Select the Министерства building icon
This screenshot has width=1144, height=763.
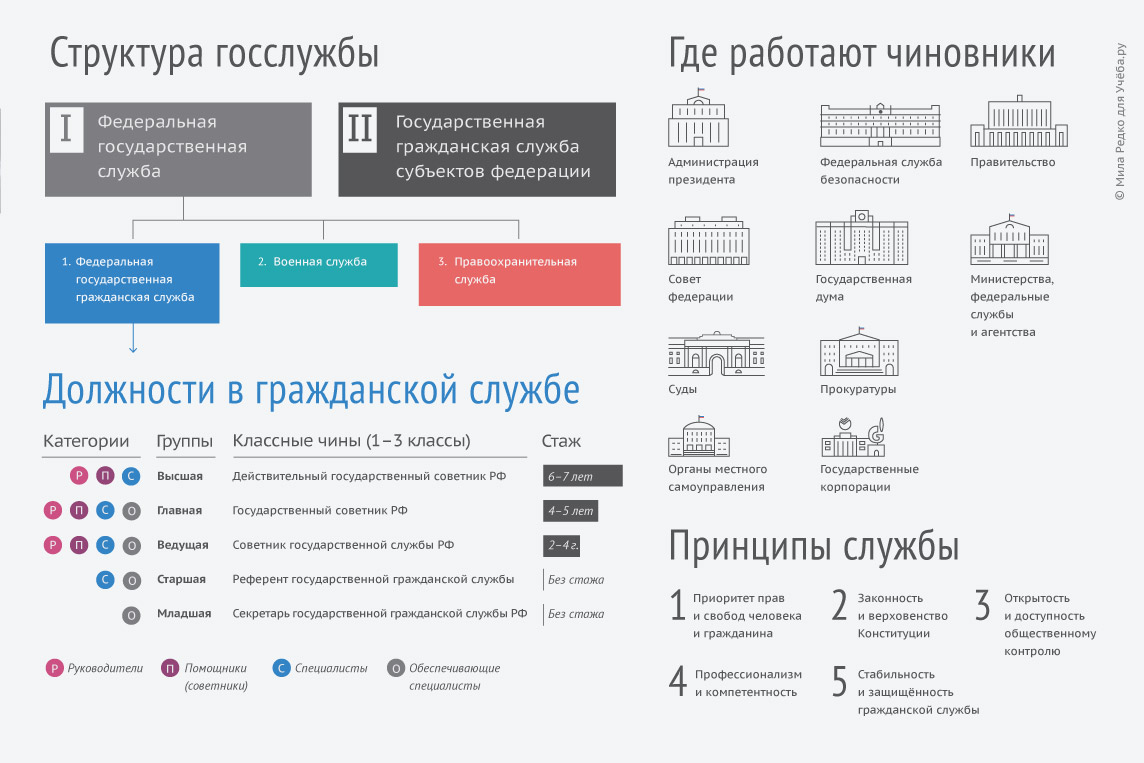(1010, 240)
